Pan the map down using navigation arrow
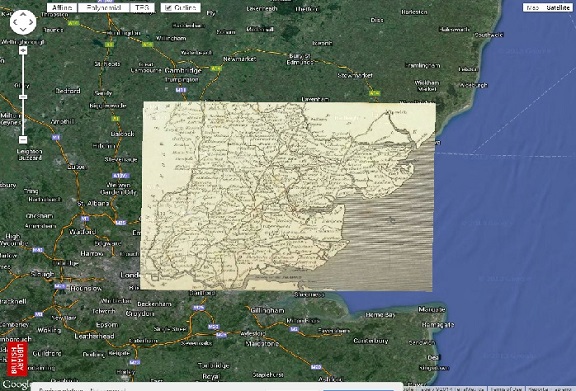 click(x=23, y=30)
